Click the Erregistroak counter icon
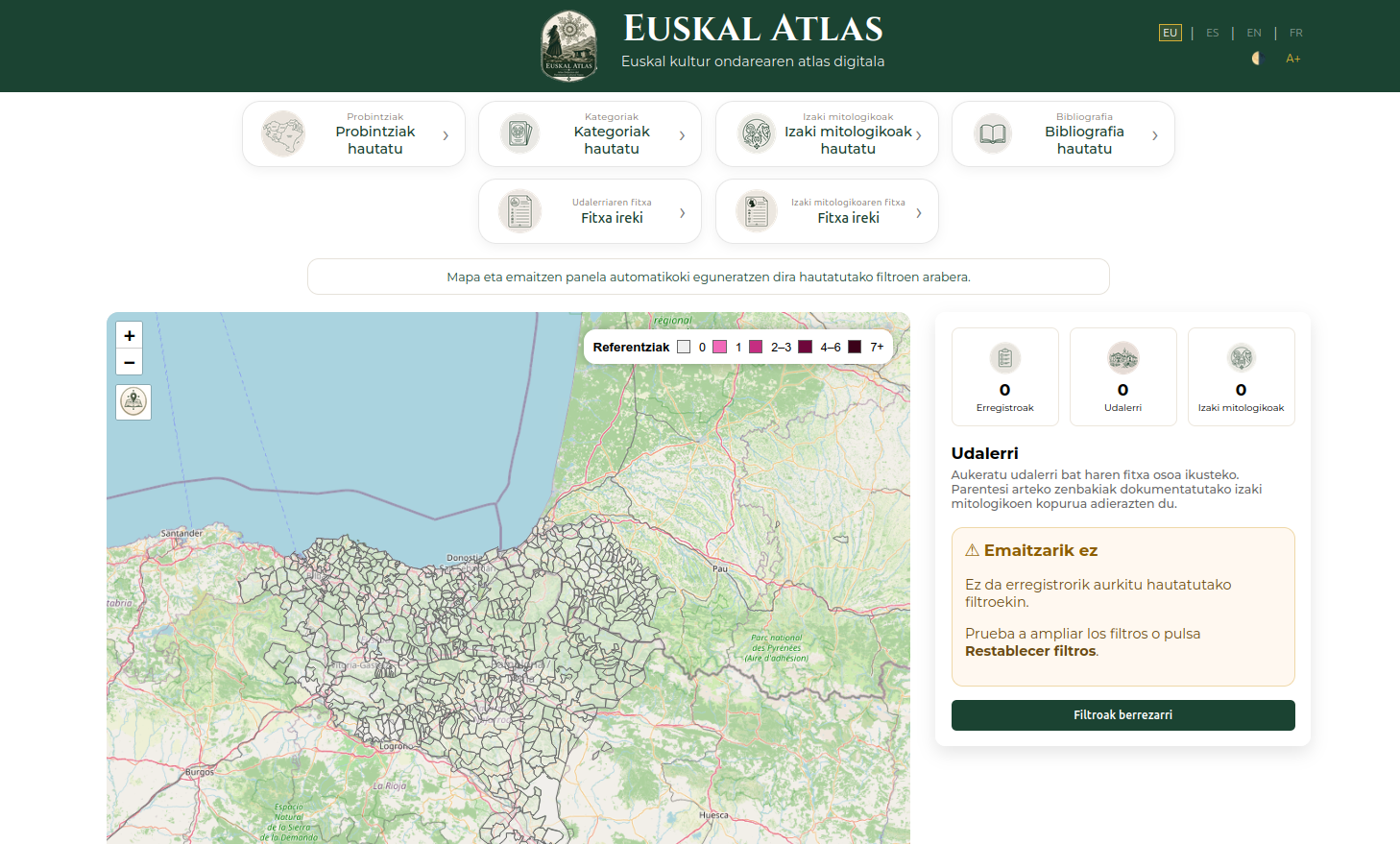Image resolution: width=1400 pixels, height=844 pixels. 1005,358
